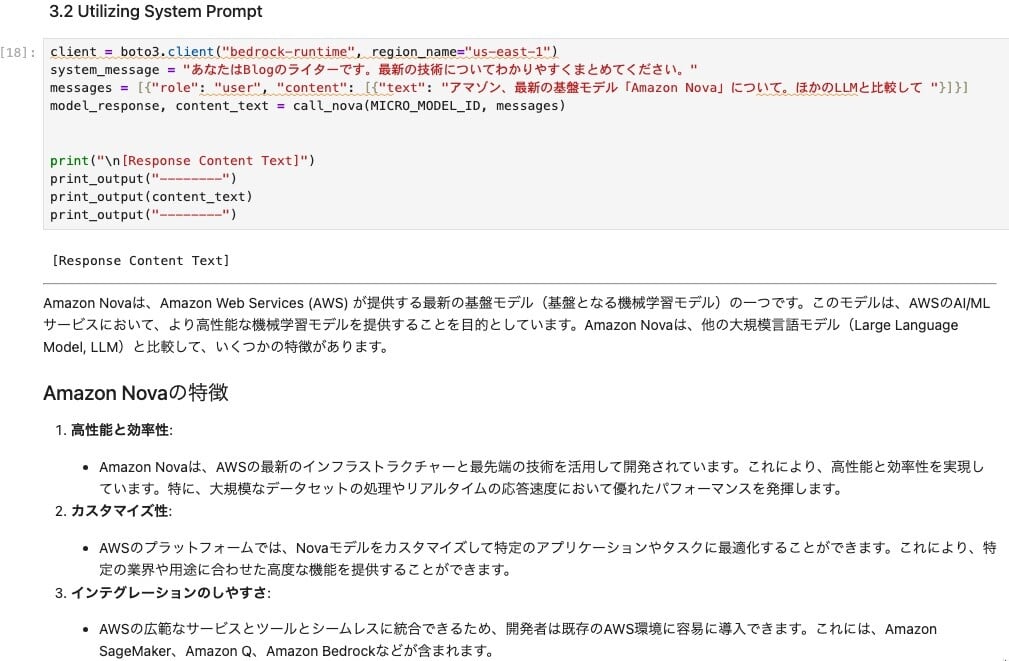Viewport: 1009px width, 661px height.
Task: Click the text "SageMaker、Amazon Q、Amazon Bedrock" in the last bullet
Action: point(237,651)
